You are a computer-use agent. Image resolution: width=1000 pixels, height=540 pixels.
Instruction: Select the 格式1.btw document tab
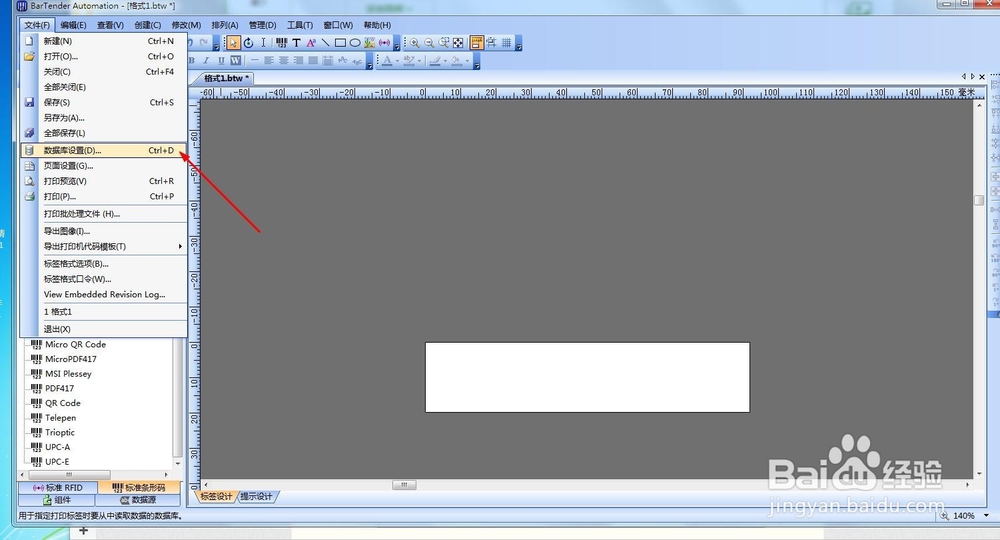[x=226, y=78]
